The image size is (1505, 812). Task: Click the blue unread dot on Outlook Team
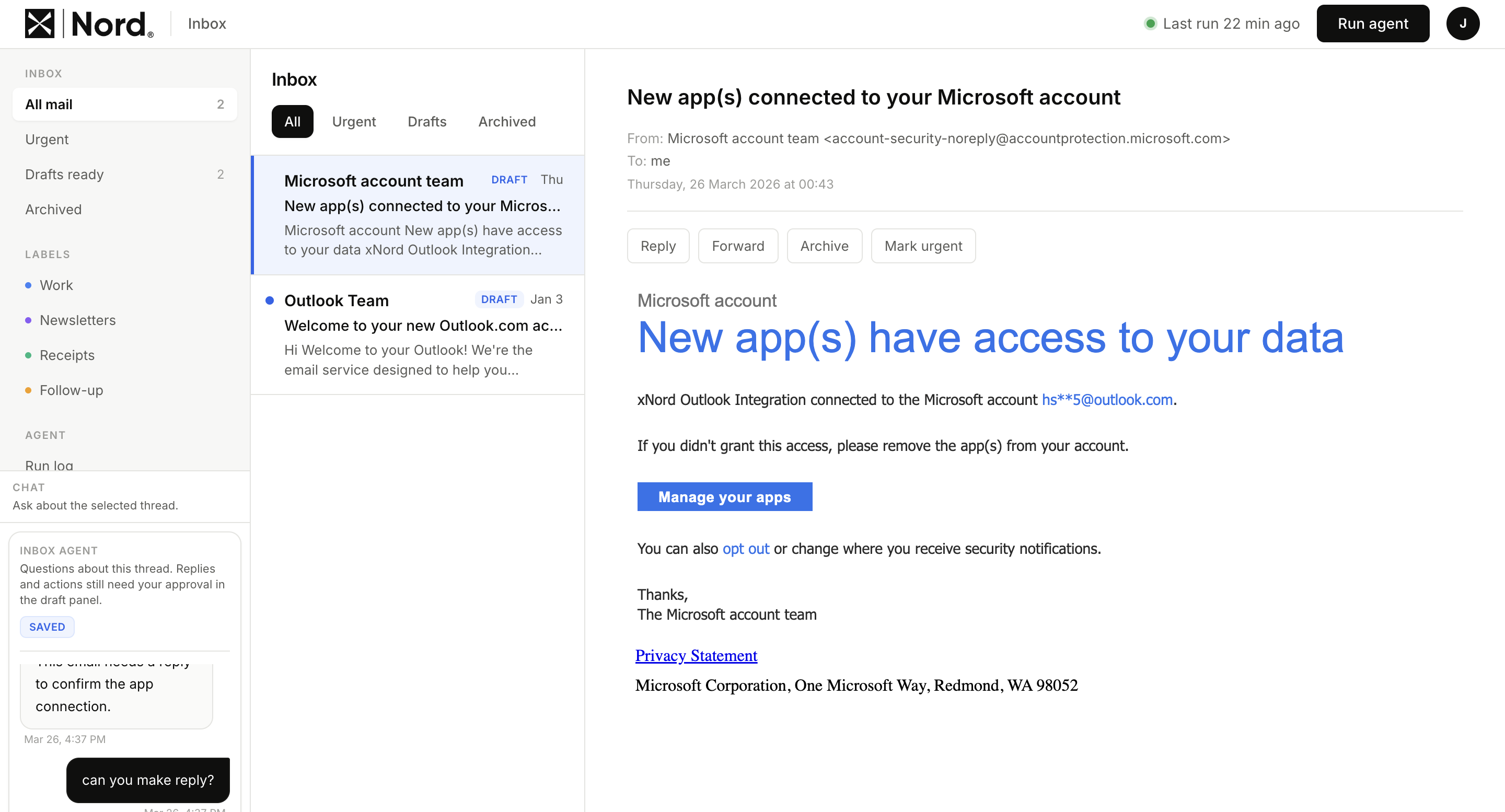pyautogui.click(x=269, y=300)
